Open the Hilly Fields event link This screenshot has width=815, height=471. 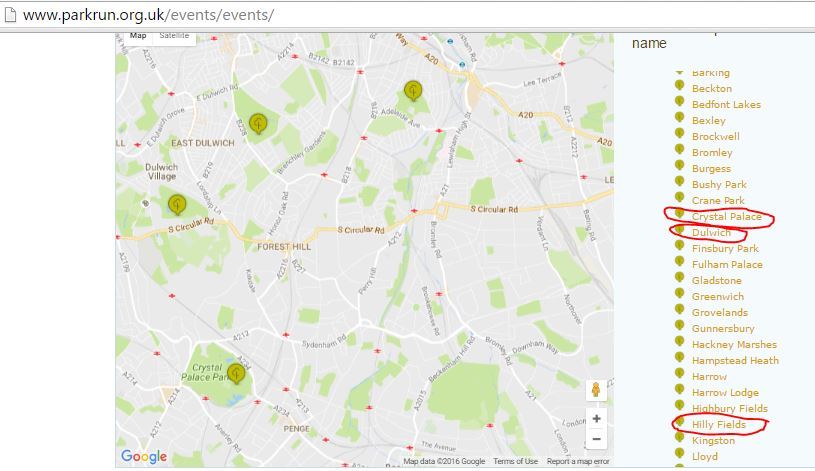[x=718, y=425]
